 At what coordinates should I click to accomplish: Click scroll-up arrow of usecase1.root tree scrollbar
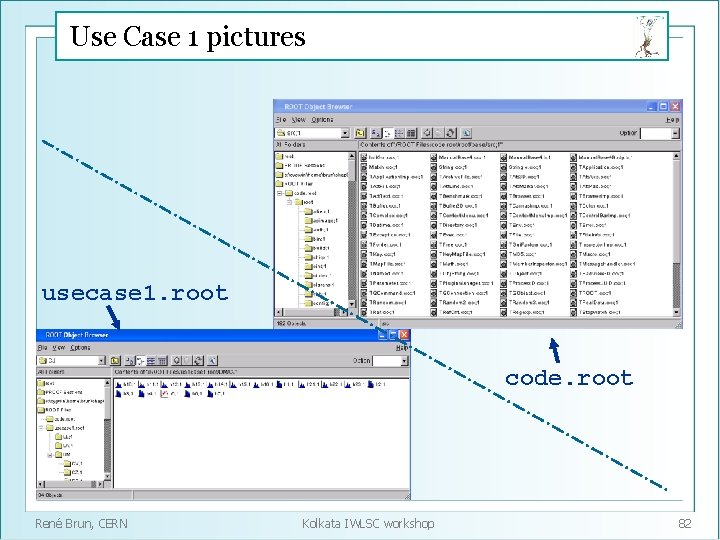[107, 383]
